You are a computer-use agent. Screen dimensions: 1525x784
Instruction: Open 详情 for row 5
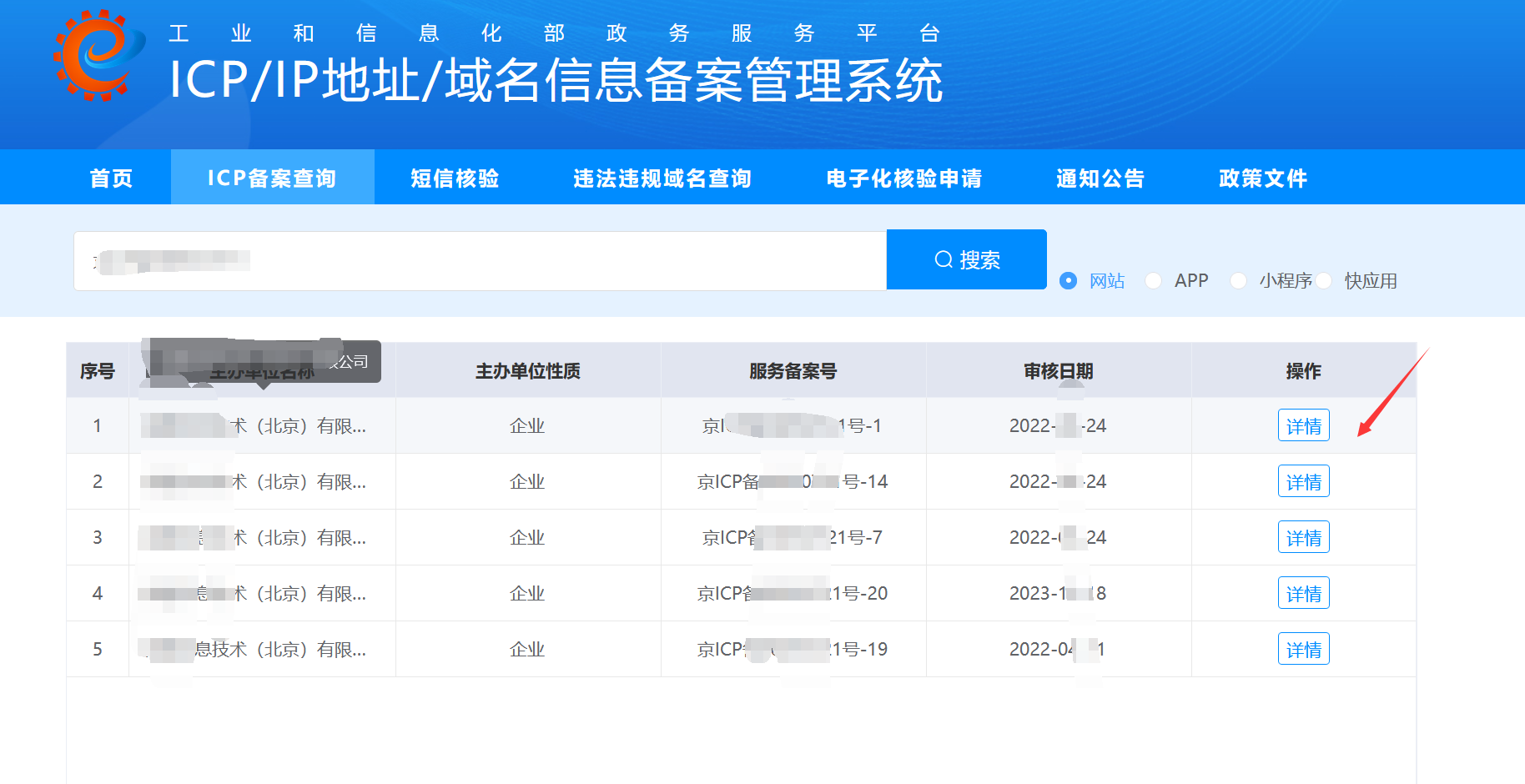pyautogui.click(x=1303, y=650)
